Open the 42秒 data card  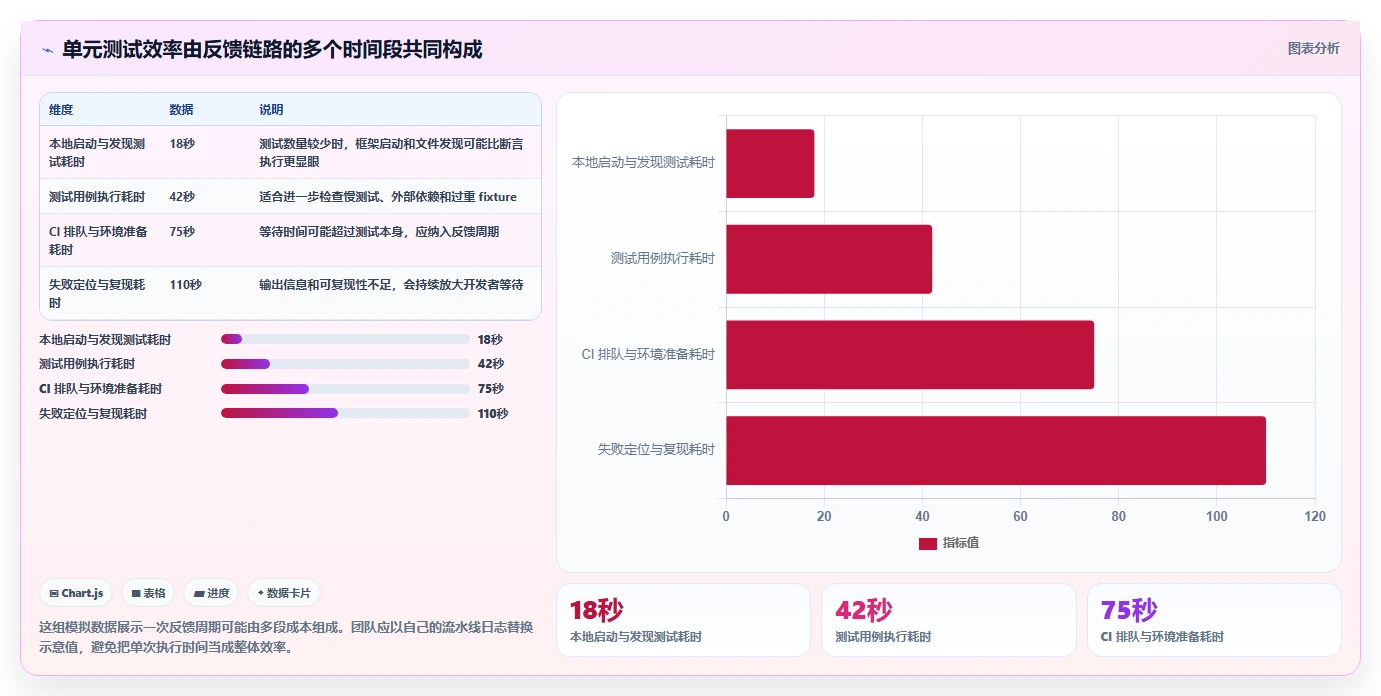949,620
